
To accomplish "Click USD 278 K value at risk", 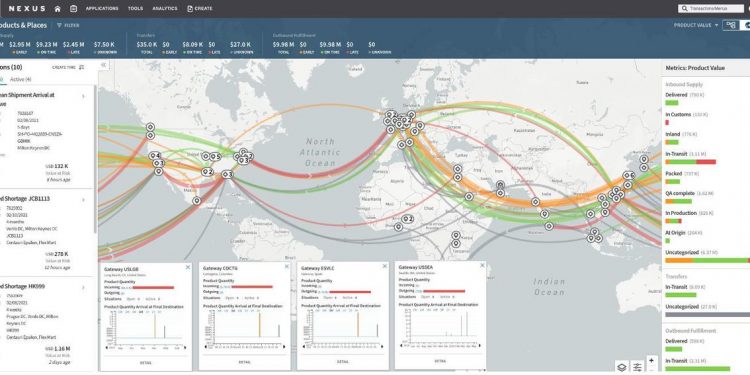I will coord(57,254).
